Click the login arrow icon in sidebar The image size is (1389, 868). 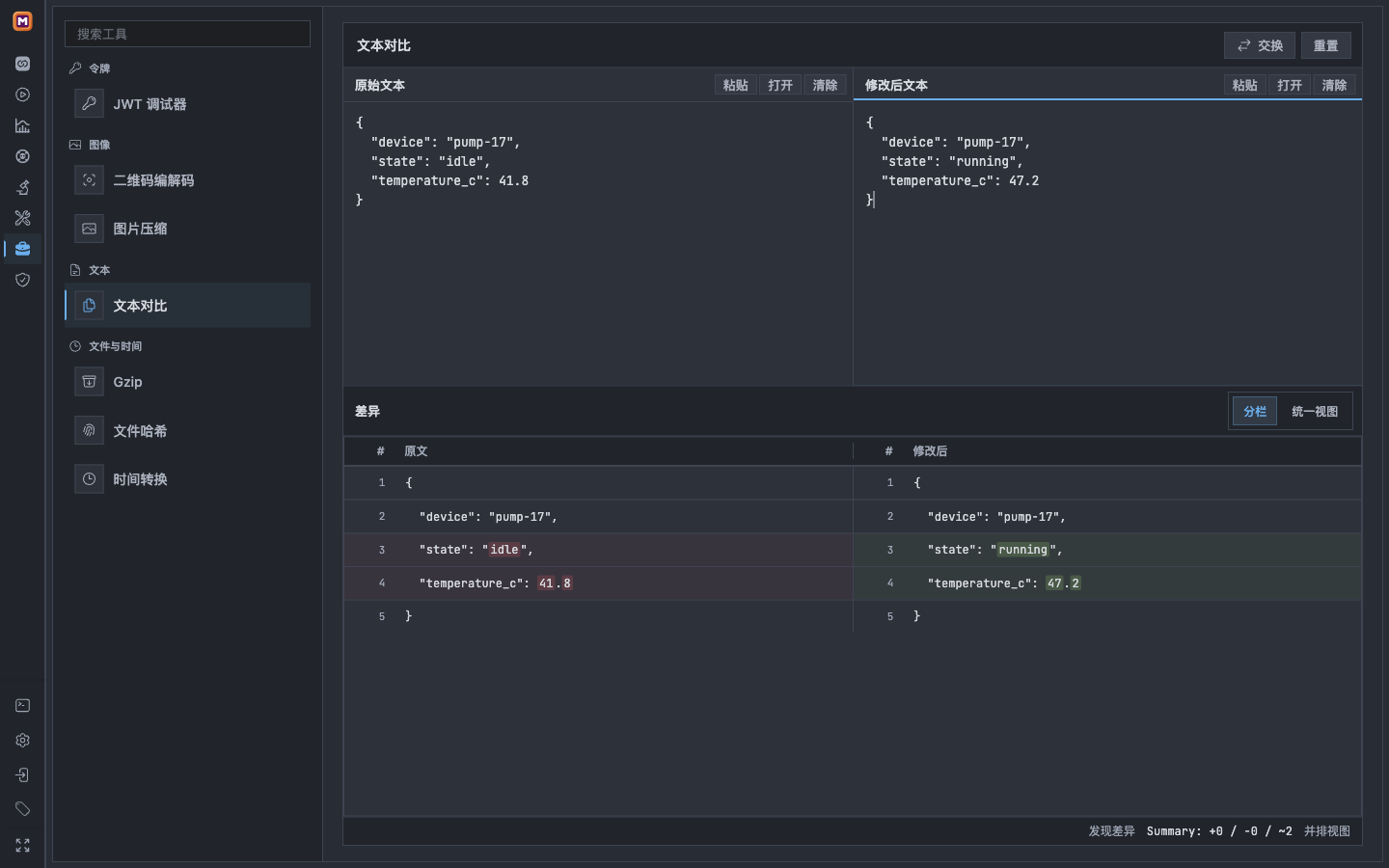[22, 775]
